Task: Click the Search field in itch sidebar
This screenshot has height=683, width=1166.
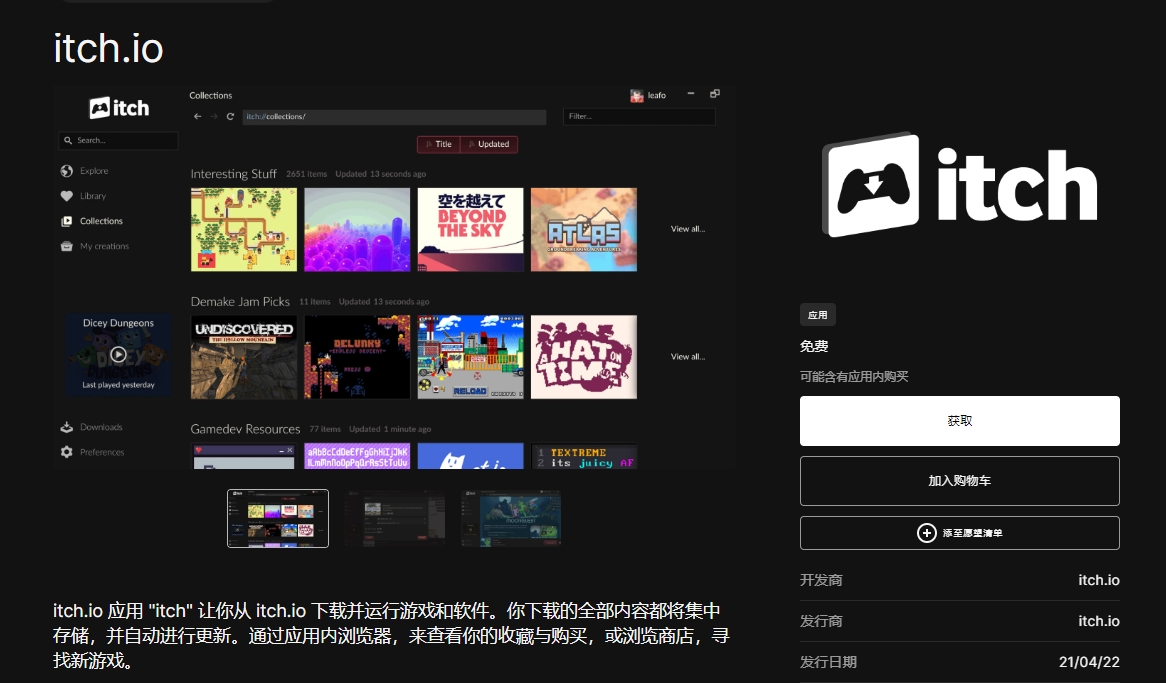Action: coord(118,141)
